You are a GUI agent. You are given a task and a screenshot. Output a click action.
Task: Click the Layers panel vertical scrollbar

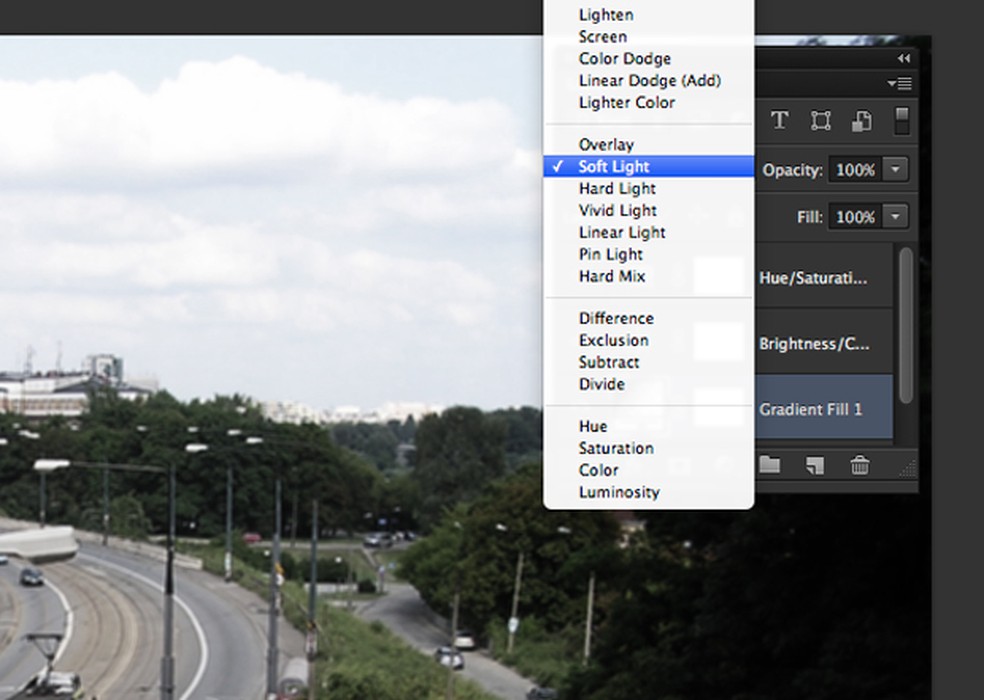coord(906,325)
